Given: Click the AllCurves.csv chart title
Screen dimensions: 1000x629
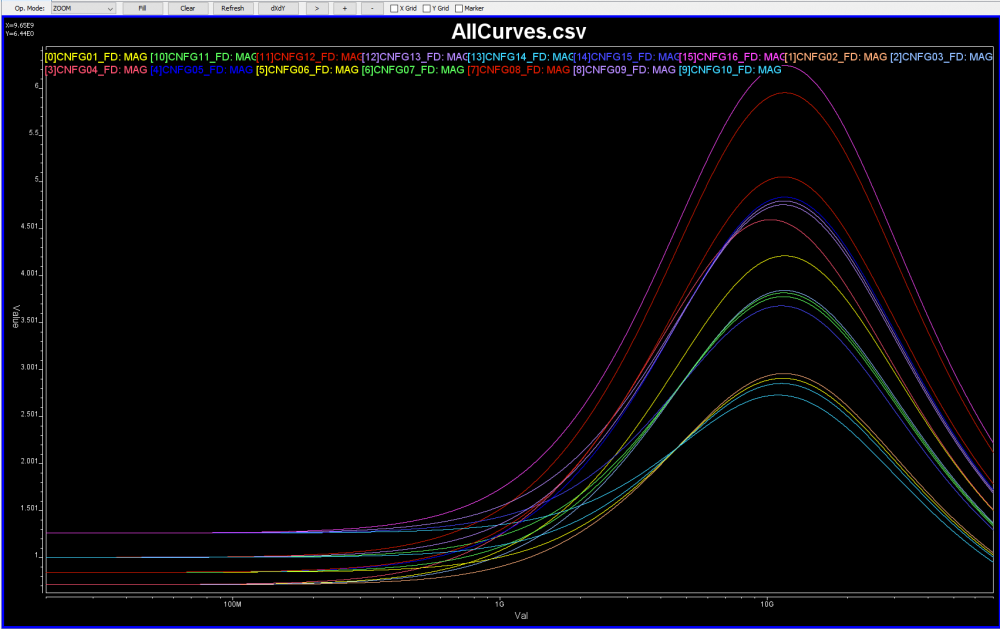Looking at the screenshot, I should tap(518, 33).
